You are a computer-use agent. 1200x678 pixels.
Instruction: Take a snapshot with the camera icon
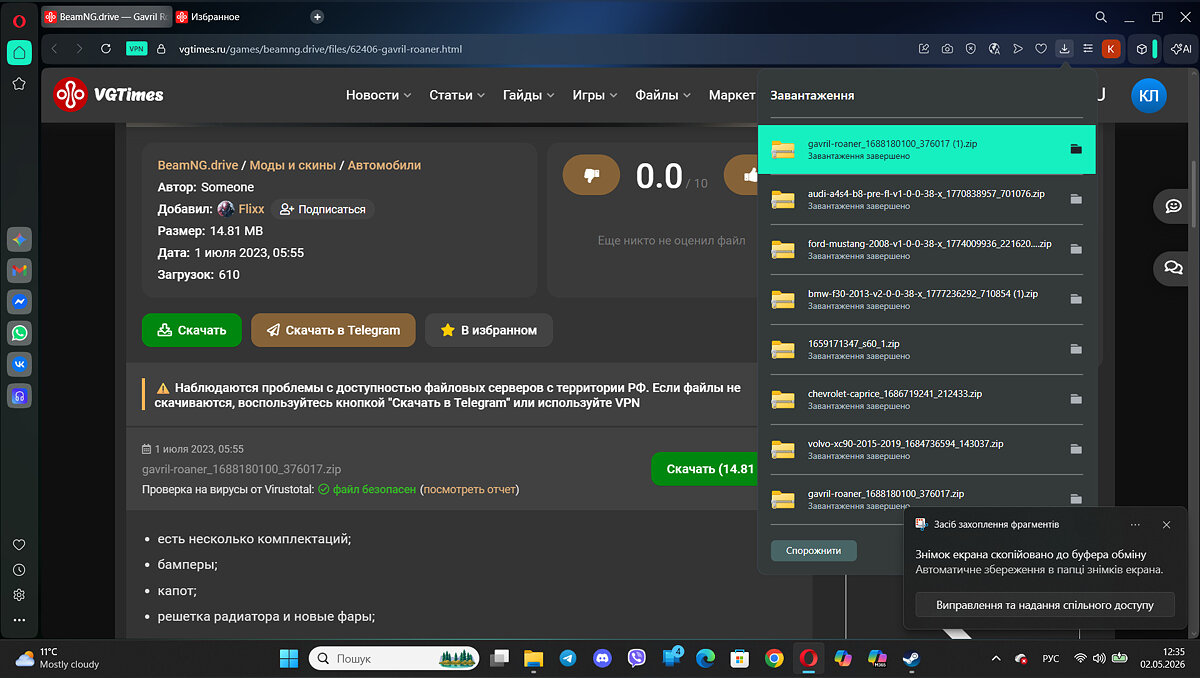pos(946,48)
